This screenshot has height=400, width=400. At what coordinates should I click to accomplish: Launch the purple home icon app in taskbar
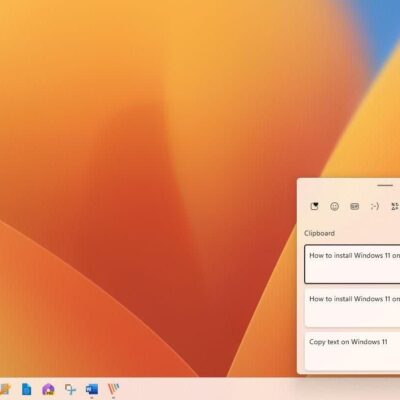pos(48,389)
